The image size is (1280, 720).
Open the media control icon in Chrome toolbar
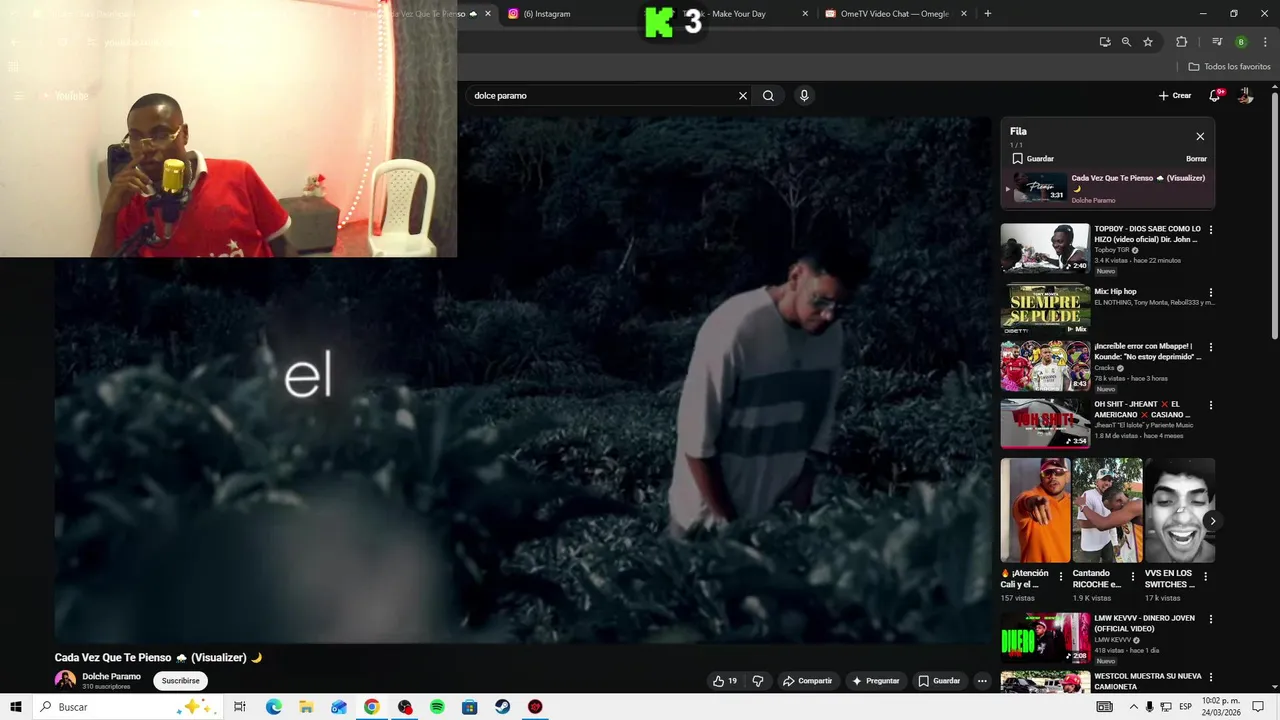(1217, 42)
